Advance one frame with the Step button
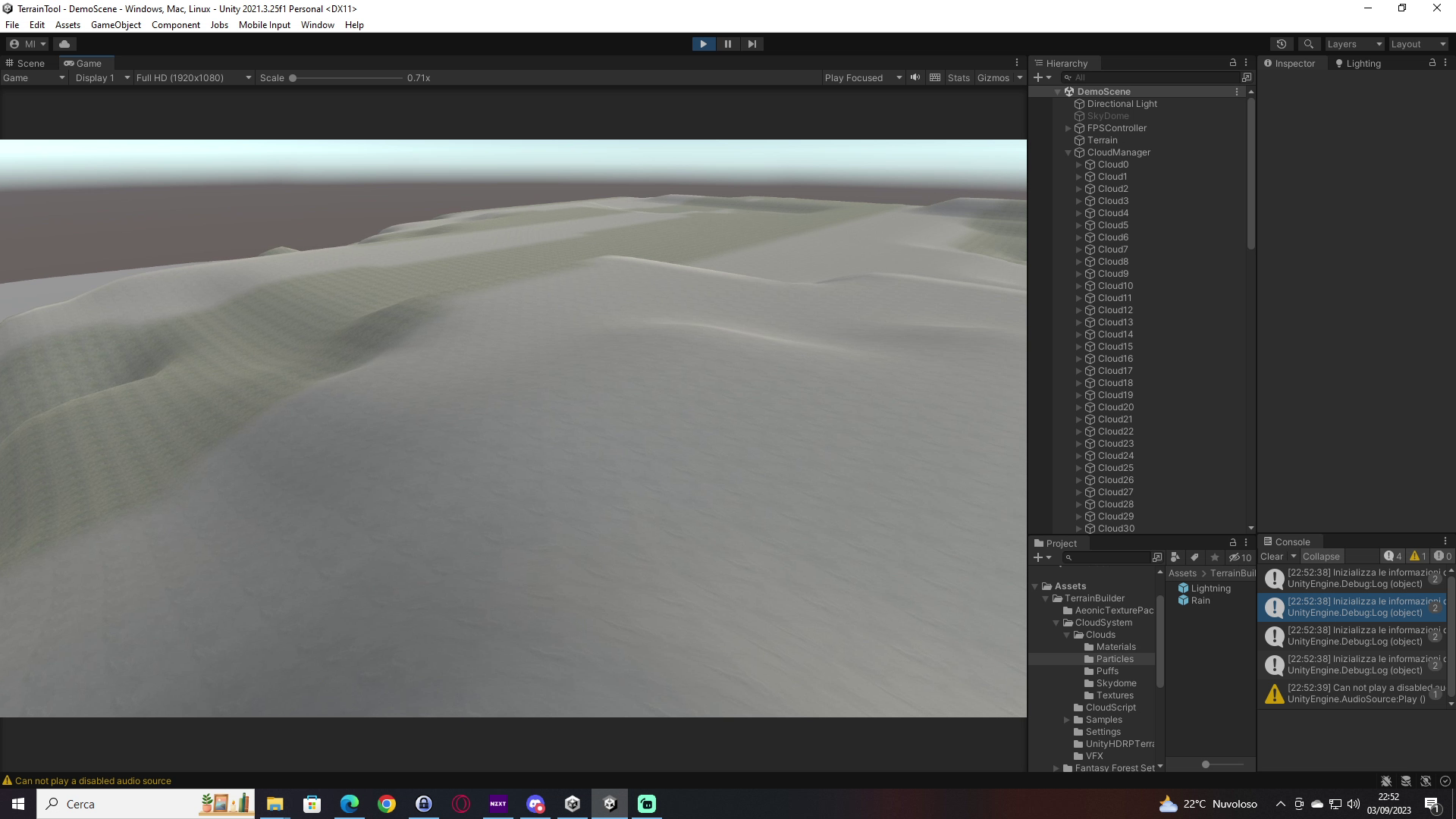 tap(752, 44)
